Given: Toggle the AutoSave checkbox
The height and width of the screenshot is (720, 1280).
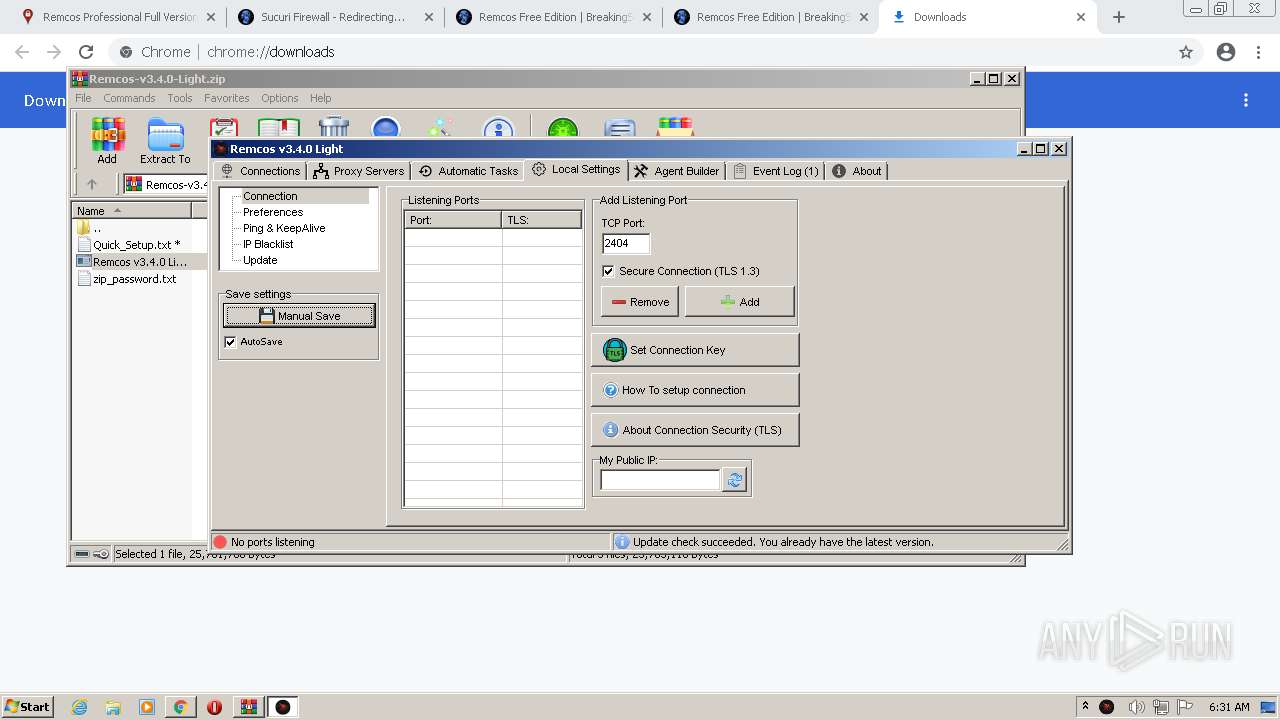Looking at the screenshot, I should [x=230, y=342].
